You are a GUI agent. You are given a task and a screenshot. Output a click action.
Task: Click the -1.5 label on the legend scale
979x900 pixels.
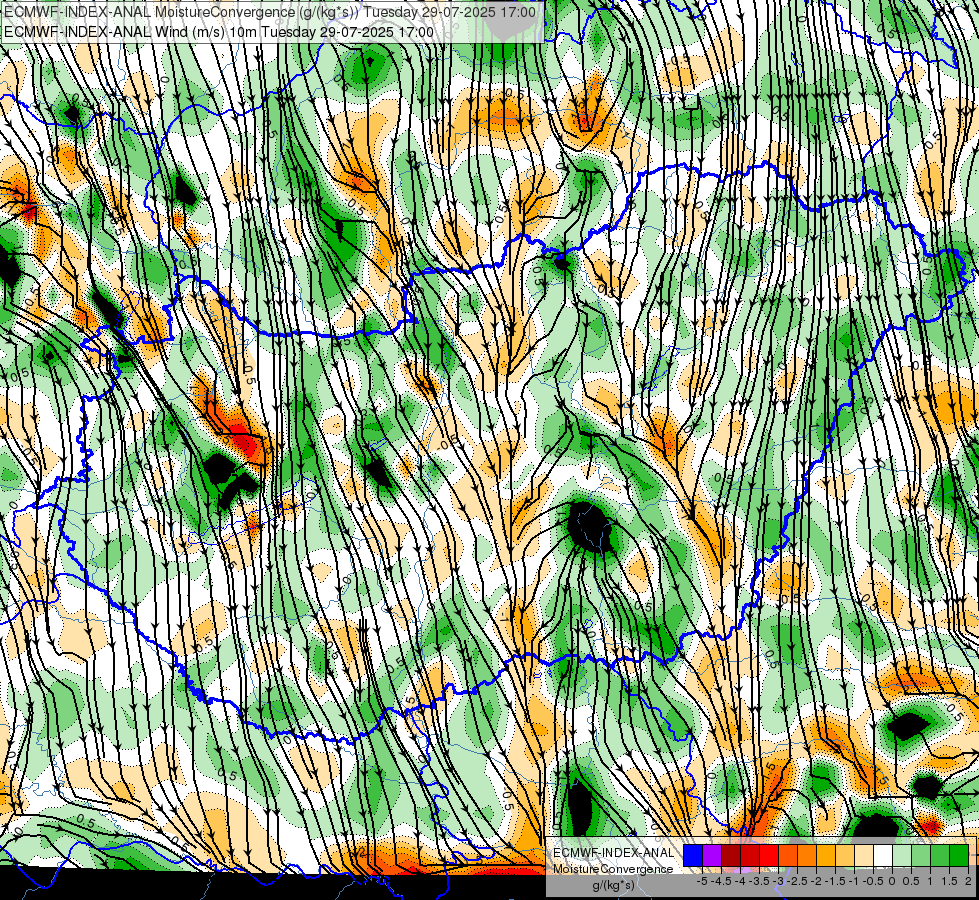(835, 881)
